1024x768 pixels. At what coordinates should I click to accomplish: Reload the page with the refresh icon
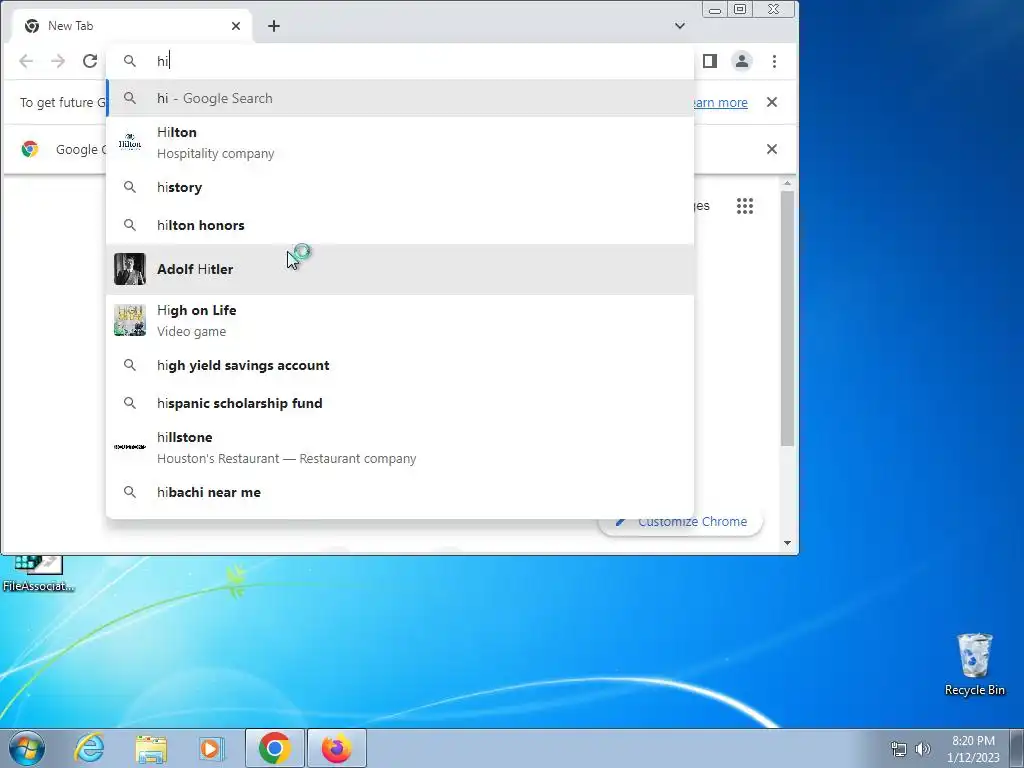click(x=90, y=61)
